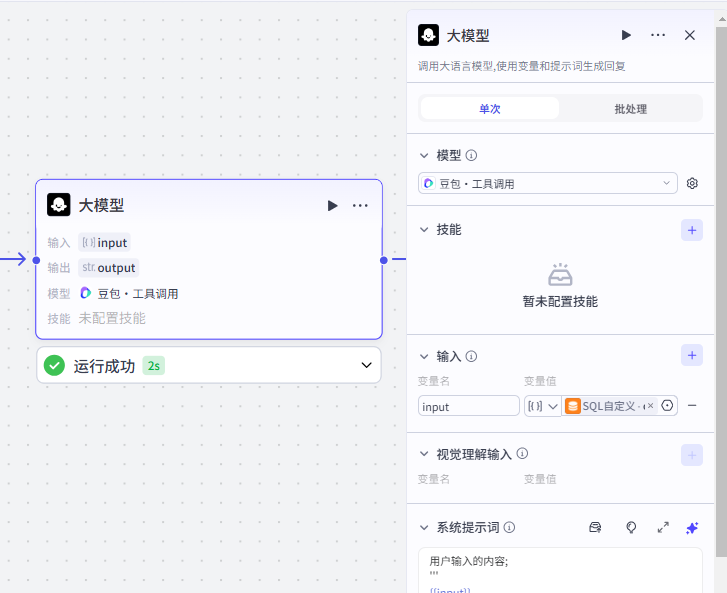Click the play icon in the panel header
This screenshot has height=593, width=727.
coord(626,35)
